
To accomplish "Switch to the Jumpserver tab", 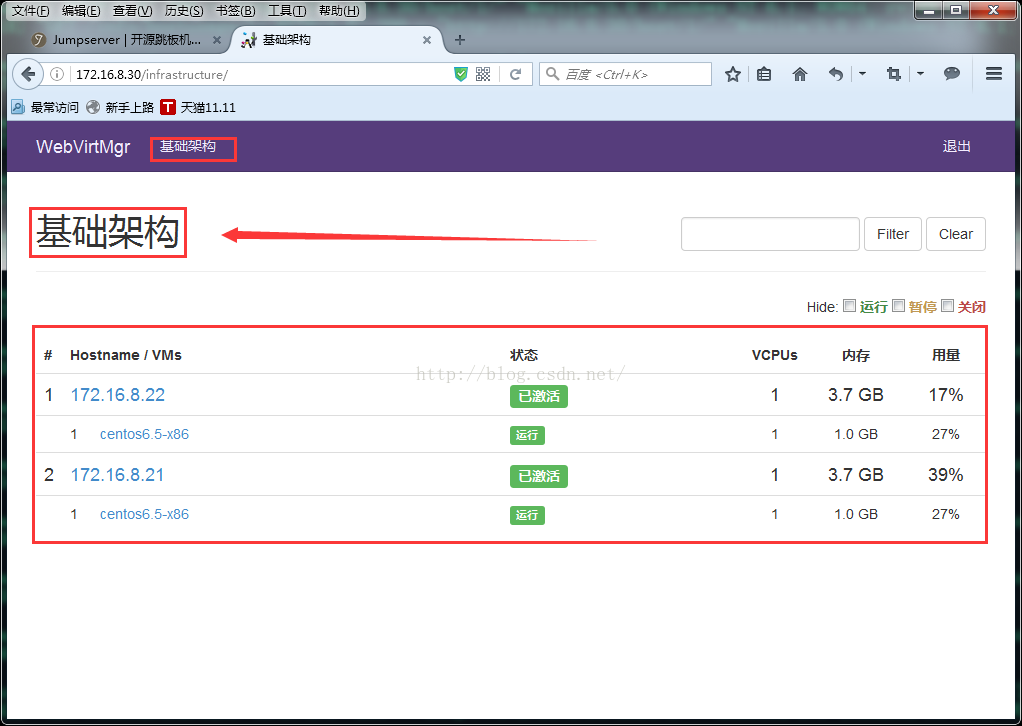I will pyautogui.click(x=127, y=40).
